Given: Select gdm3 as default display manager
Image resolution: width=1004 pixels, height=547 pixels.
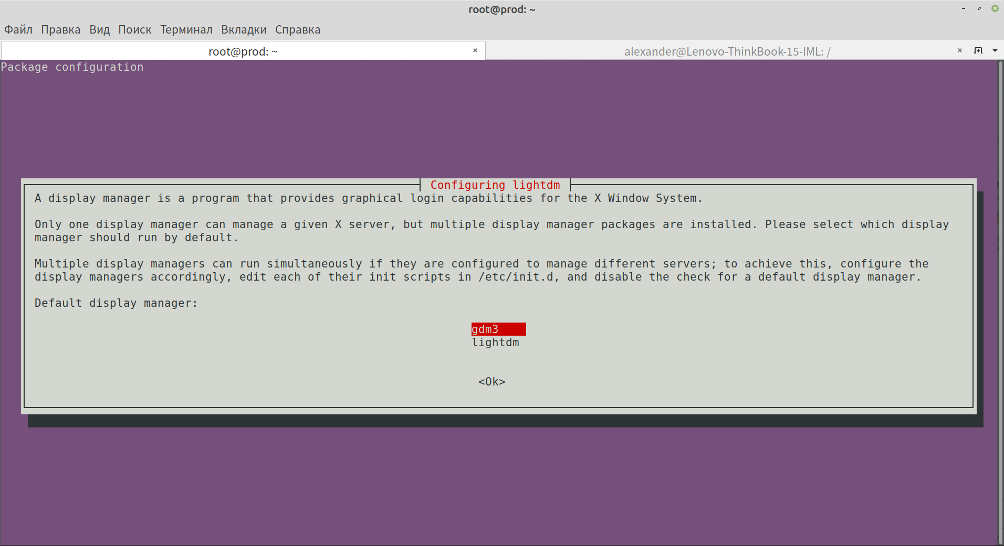Looking at the screenshot, I should [498, 329].
